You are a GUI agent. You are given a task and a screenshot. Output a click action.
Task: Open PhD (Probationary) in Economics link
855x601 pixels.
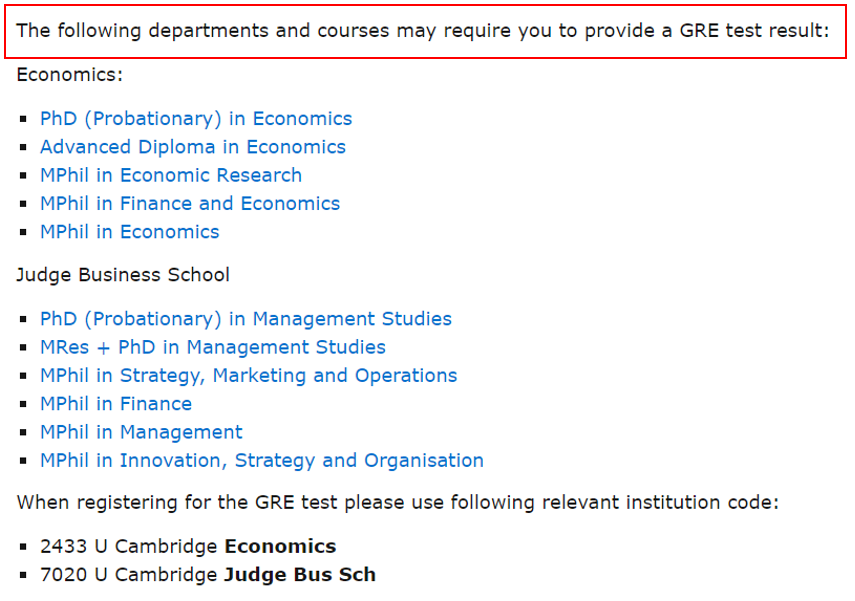196,119
